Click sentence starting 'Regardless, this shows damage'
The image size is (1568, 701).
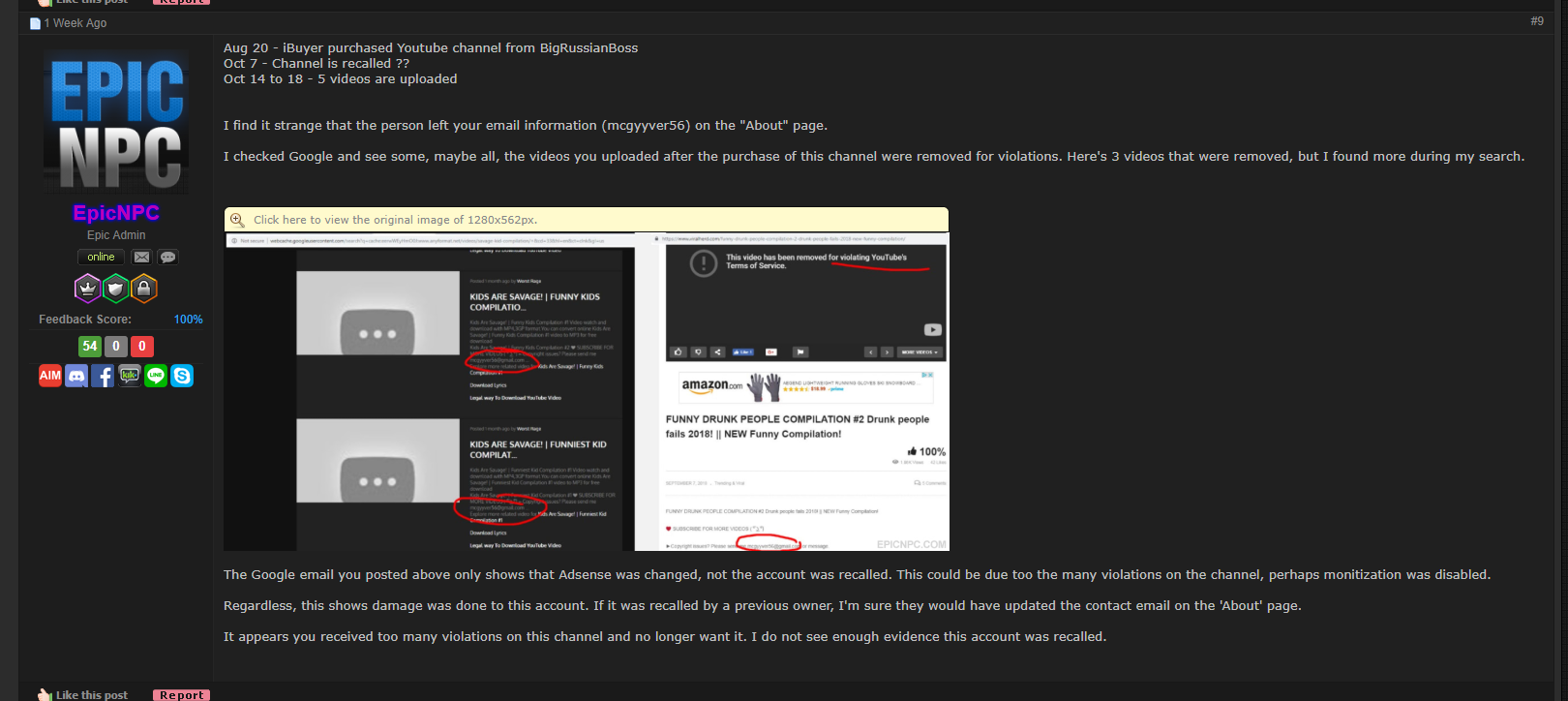763,605
